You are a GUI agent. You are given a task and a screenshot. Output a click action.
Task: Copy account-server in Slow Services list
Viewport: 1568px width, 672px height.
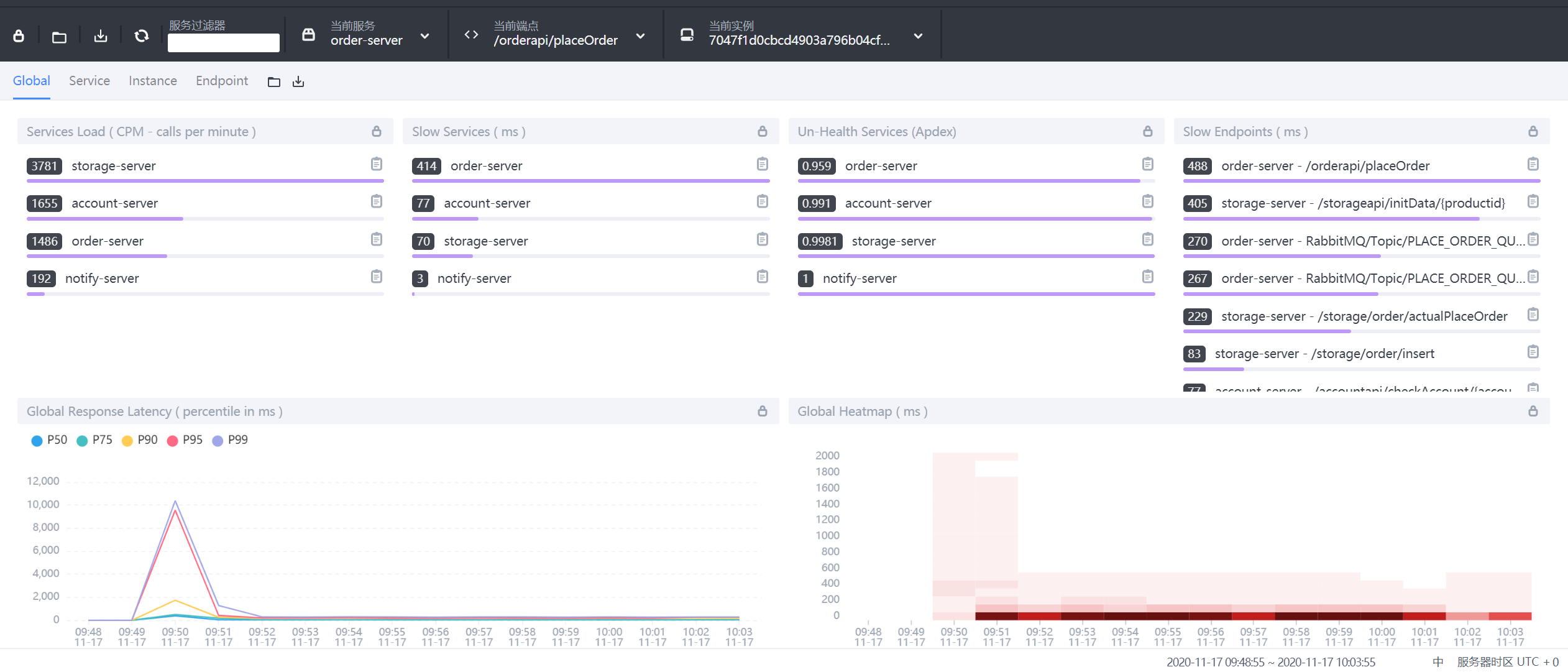point(763,201)
